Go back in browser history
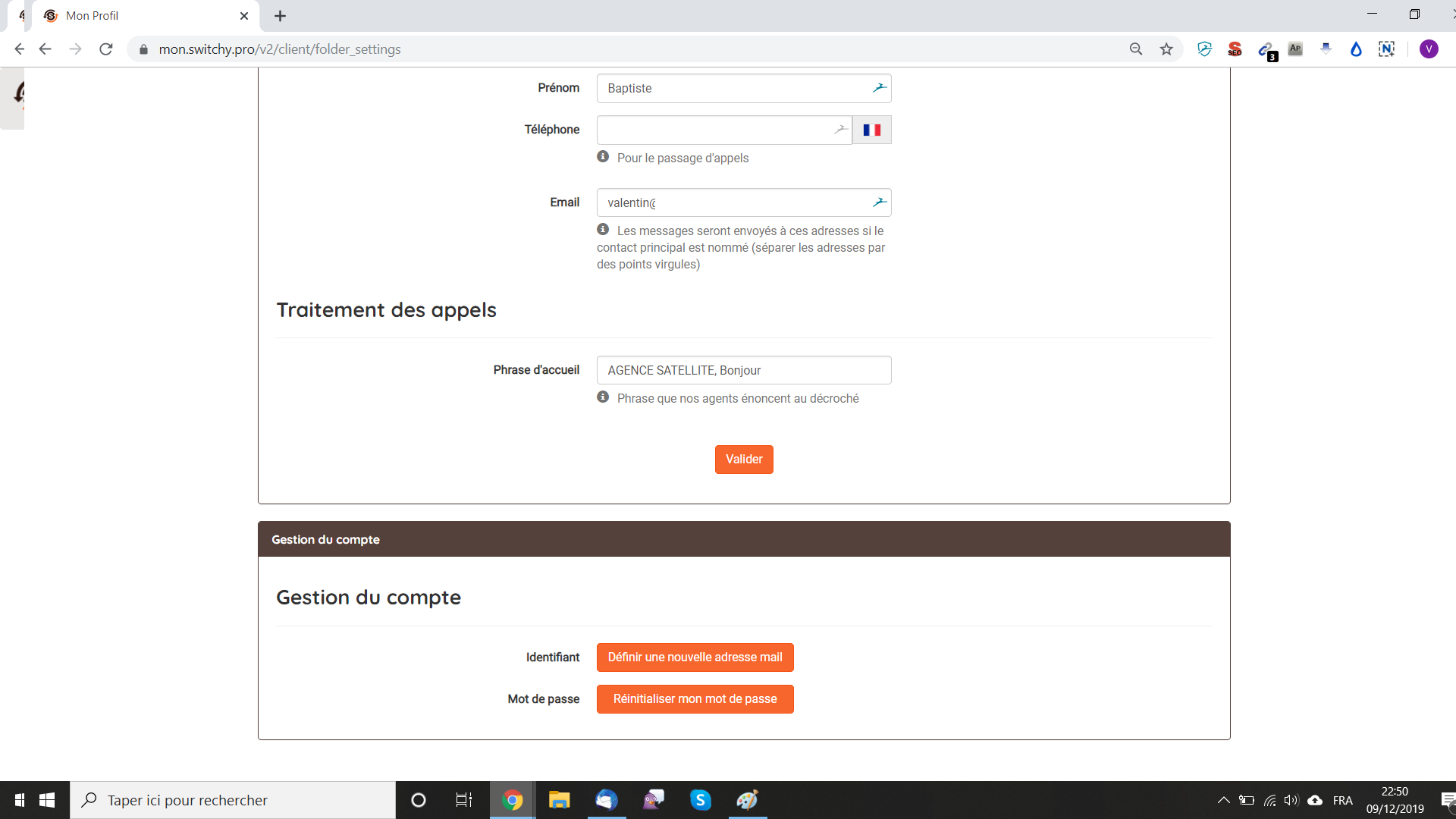The height and width of the screenshot is (819, 1456). pos(45,49)
